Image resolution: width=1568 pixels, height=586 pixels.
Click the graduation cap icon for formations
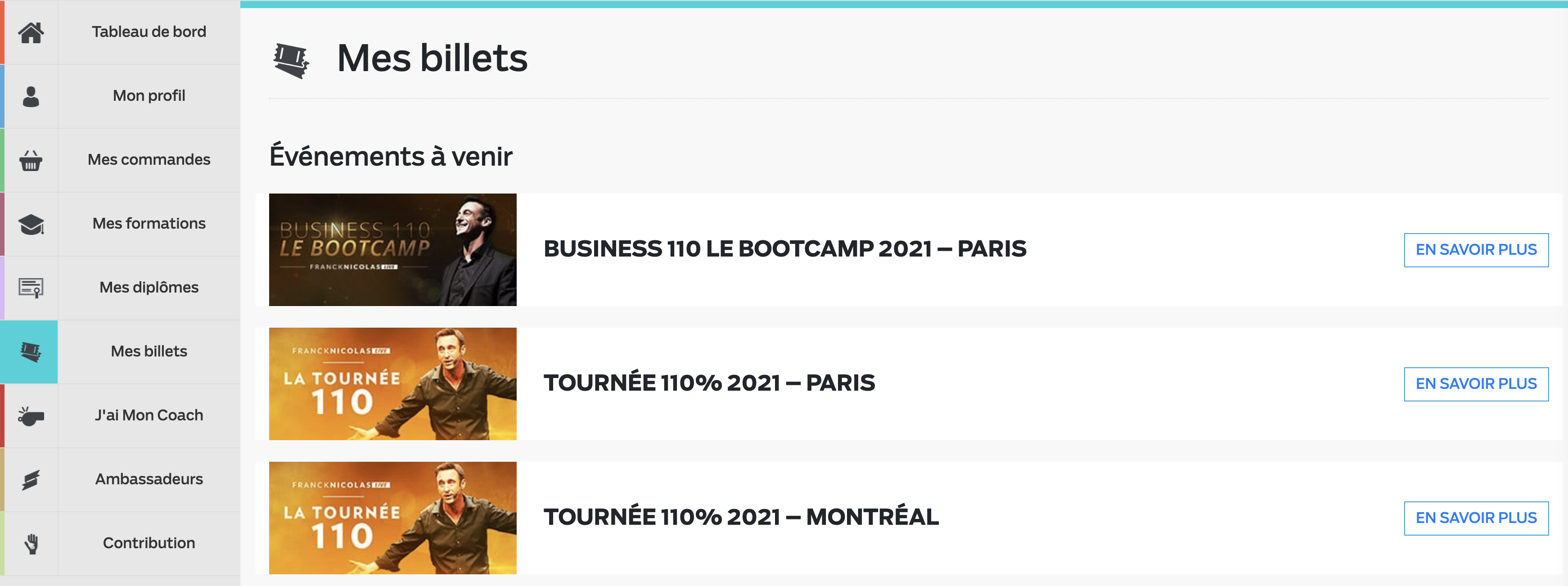[x=31, y=225]
